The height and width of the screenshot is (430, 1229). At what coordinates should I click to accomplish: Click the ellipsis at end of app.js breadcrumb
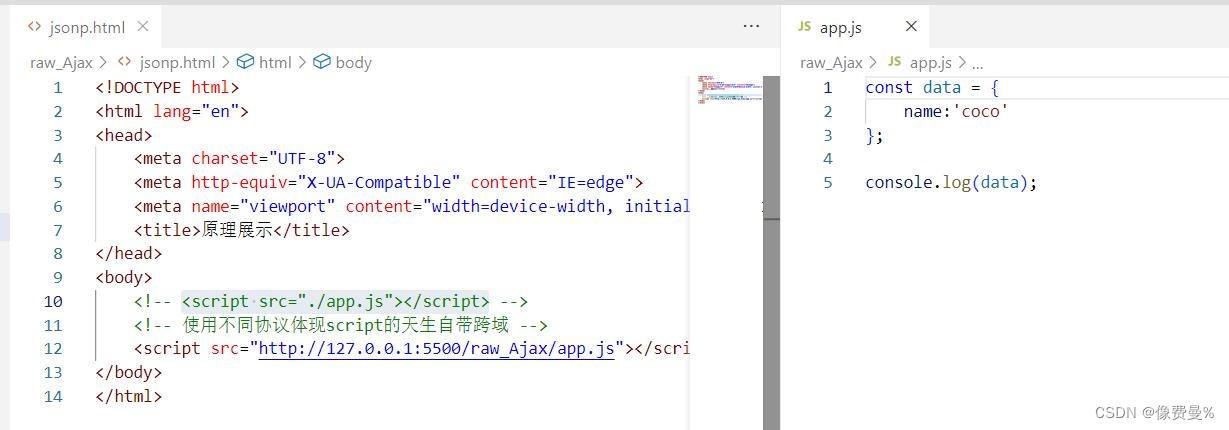coord(977,63)
